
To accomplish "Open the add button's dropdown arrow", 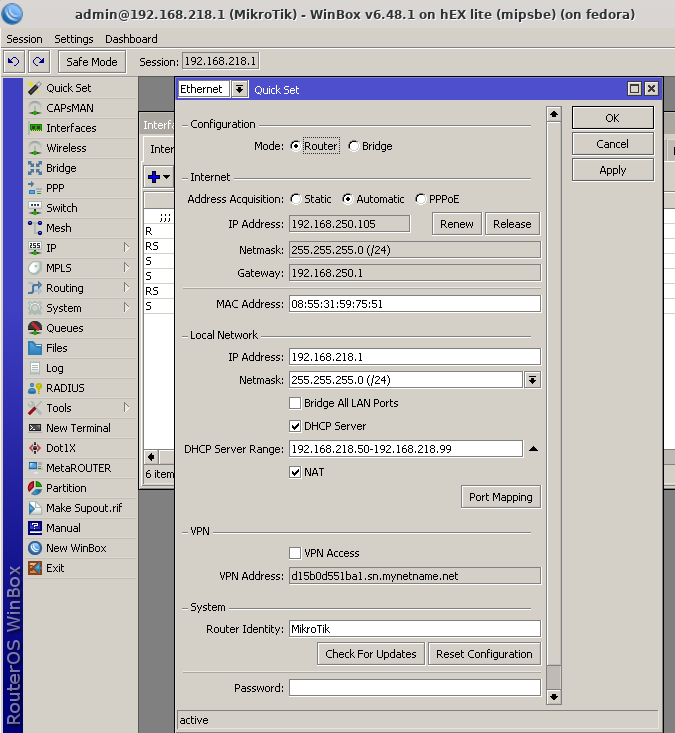I will (x=167, y=177).
